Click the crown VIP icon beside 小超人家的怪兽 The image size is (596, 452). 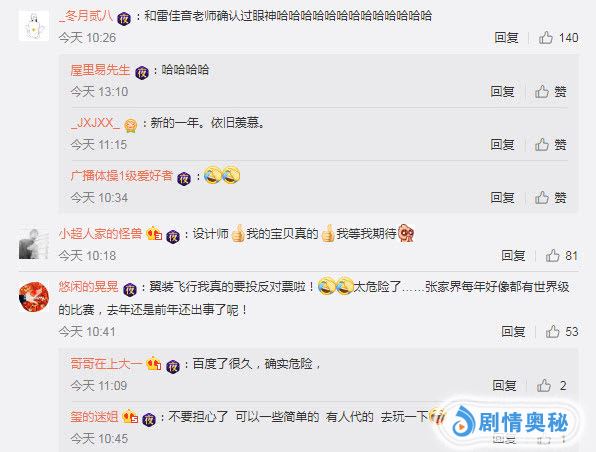point(154,234)
